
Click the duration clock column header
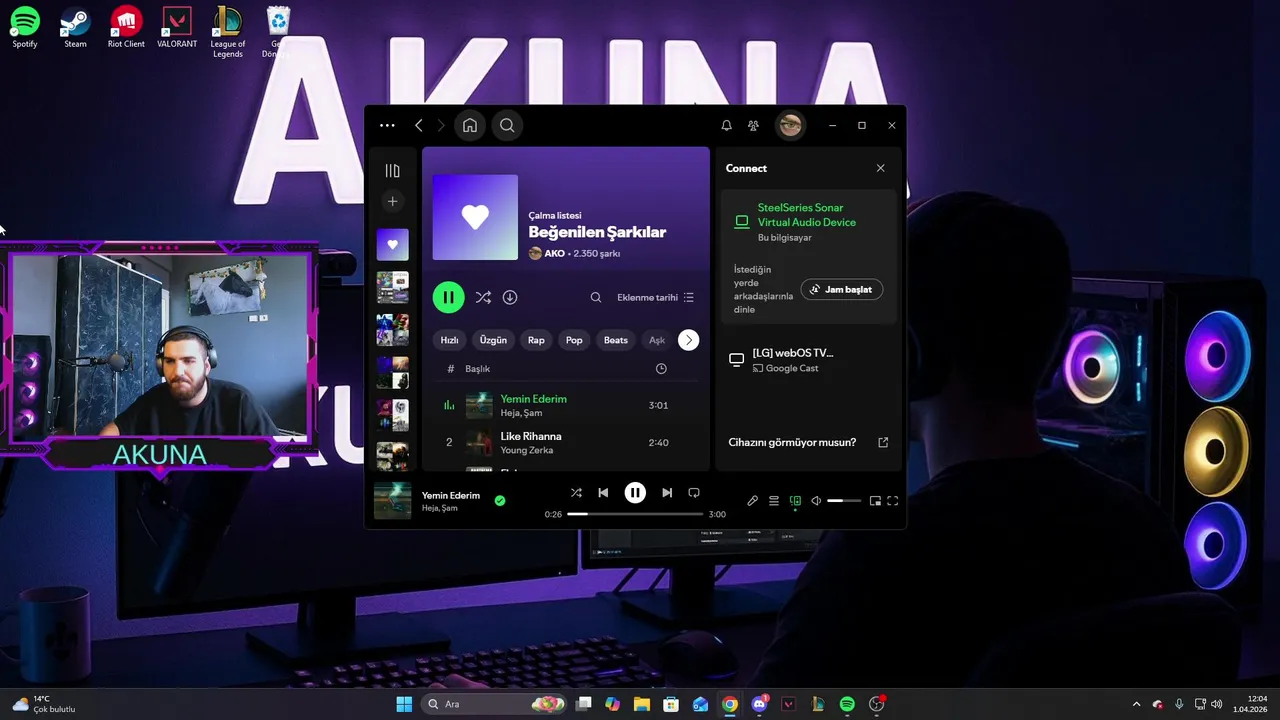pos(661,369)
